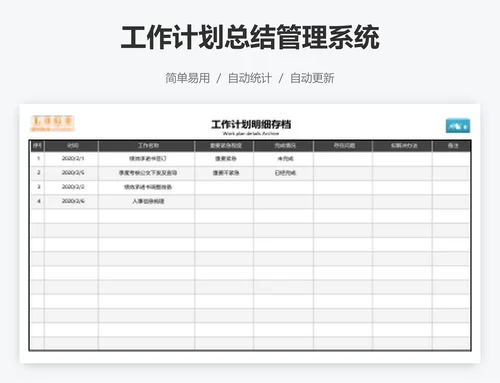
Task: Click the orange LOGO image
Action: [53, 124]
